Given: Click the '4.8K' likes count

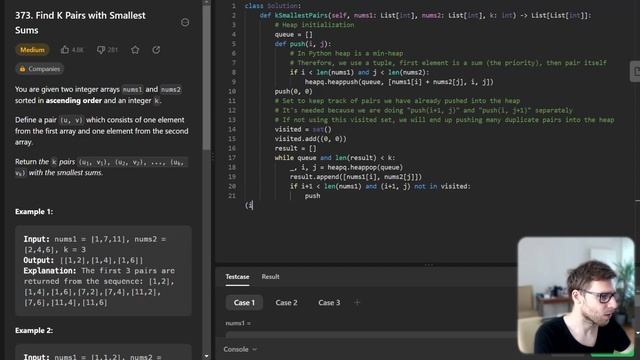Looking at the screenshot, I should coord(78,50).
